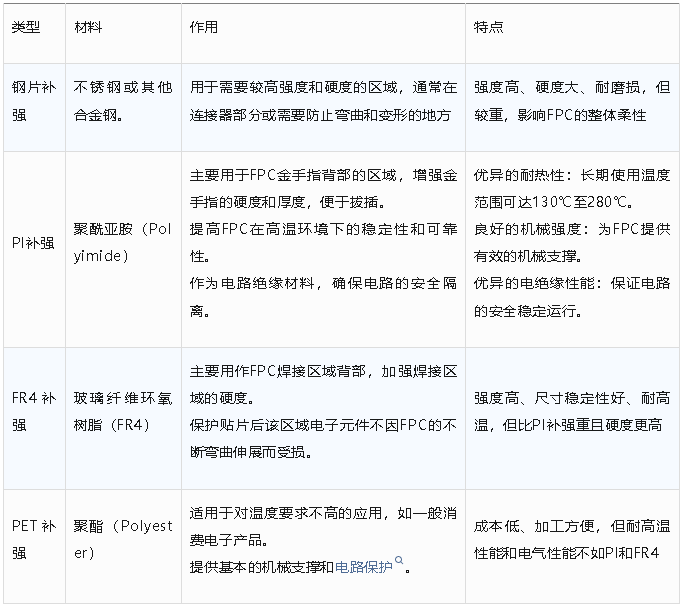This screenshot has width=682, height=606.
Task: Select the 强度高、硬度大、耐磨损 feature cell
Action: point(571,101)
